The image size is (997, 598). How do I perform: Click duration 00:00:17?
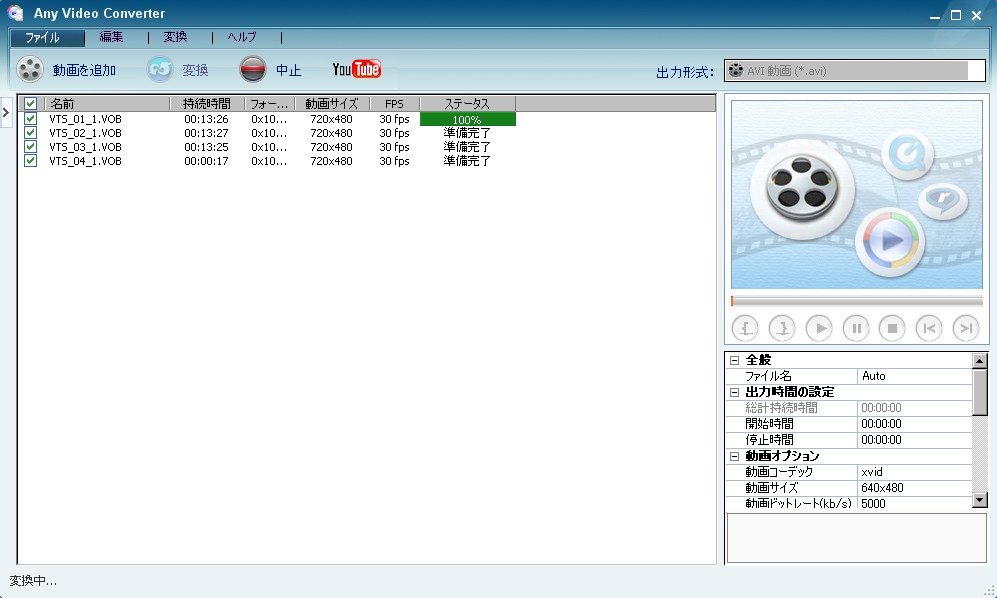click(x=207, y=161)
